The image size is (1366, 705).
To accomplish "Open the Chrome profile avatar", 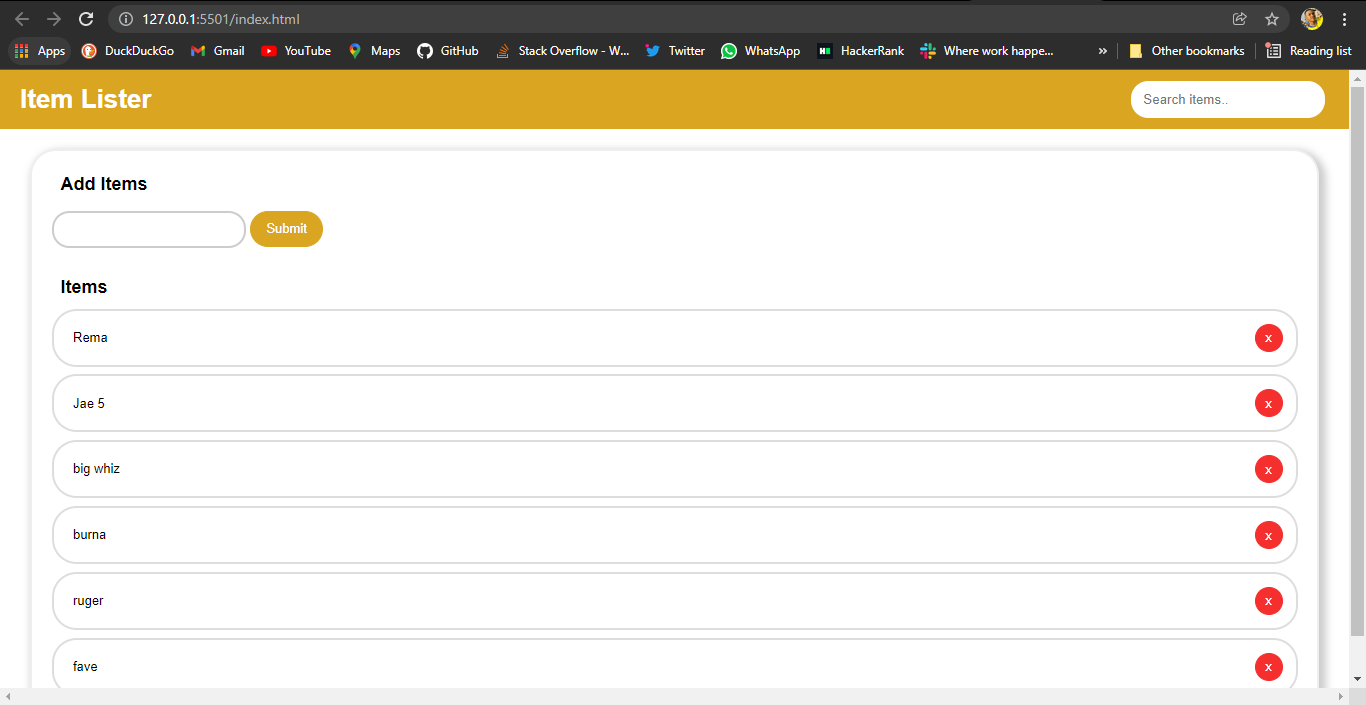I will click(x=1312, y=19).
